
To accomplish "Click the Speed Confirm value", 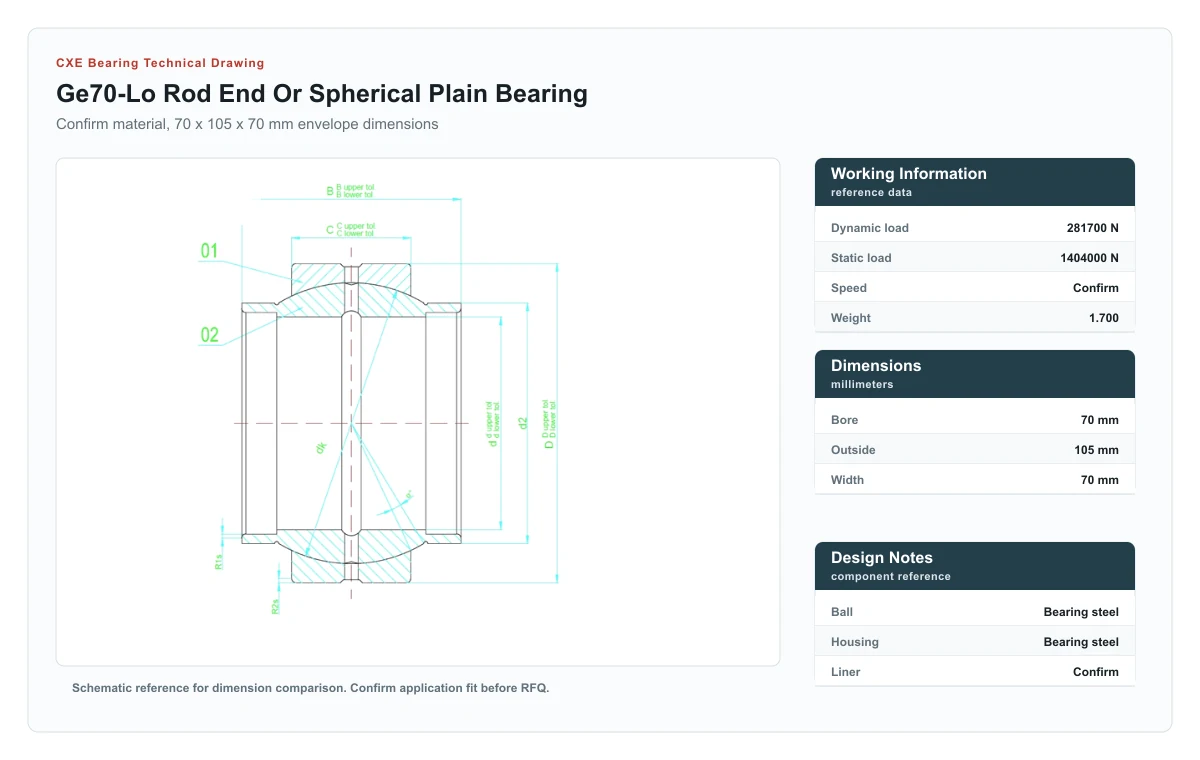I will 1096,288.
